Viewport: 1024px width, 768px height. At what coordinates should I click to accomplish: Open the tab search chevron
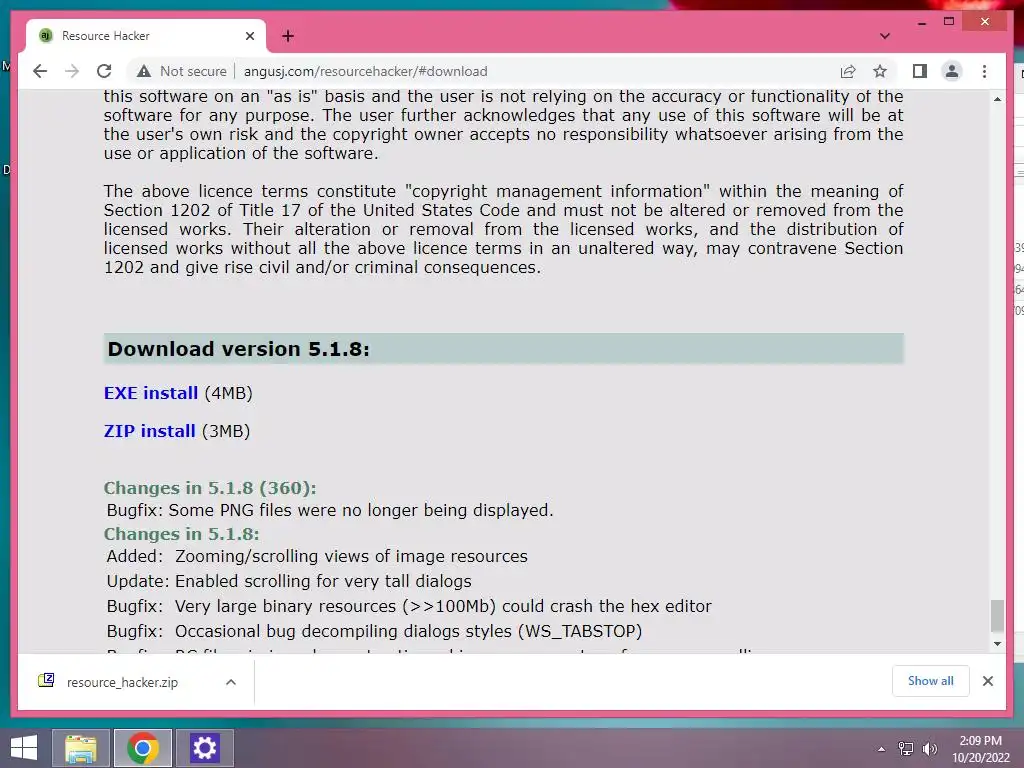pyautogui.click(x=885, y=36)
